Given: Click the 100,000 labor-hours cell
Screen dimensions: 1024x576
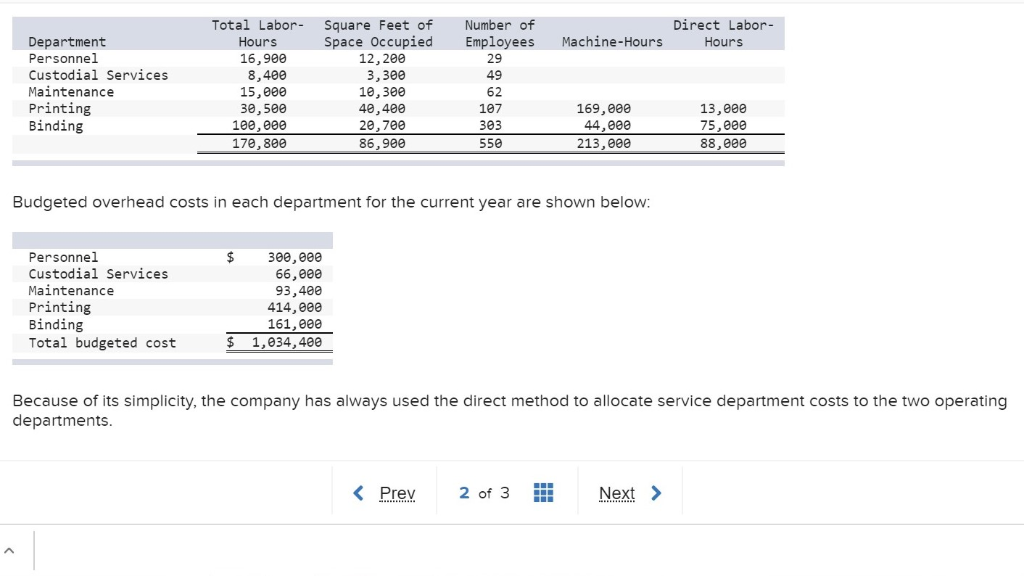Looking at the screenshot, I should (259, 125).
